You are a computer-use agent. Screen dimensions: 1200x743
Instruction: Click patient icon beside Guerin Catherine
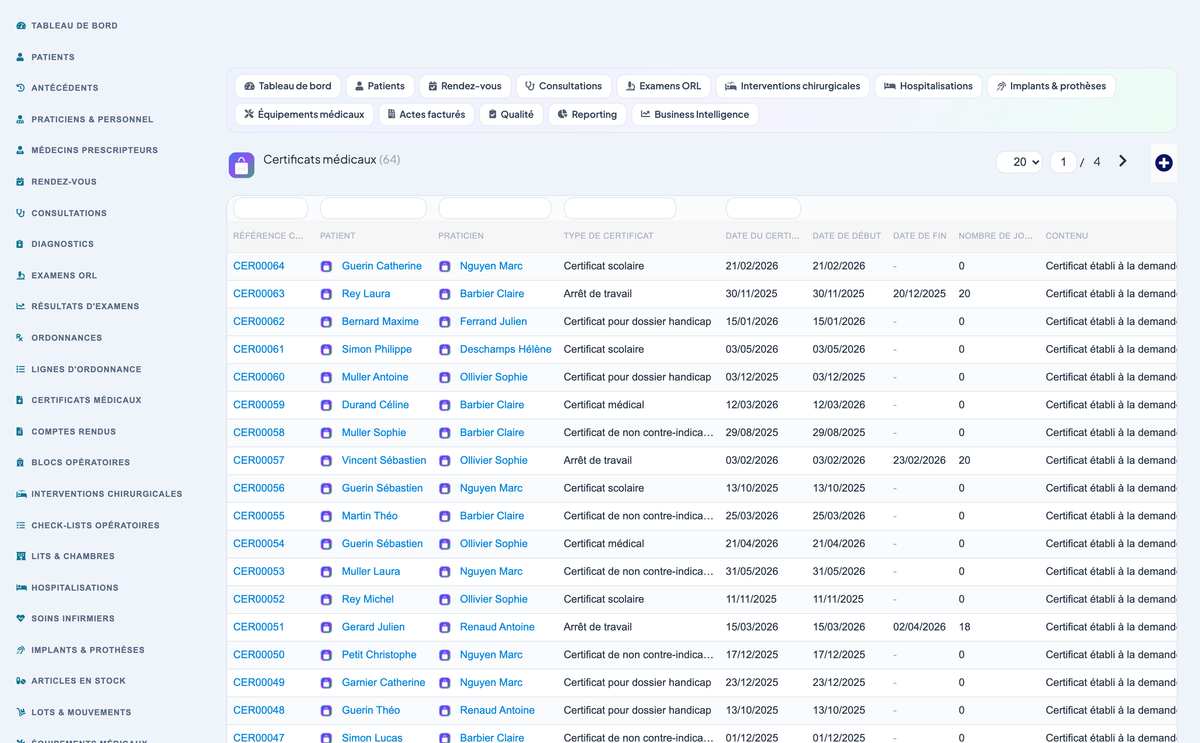326,267
